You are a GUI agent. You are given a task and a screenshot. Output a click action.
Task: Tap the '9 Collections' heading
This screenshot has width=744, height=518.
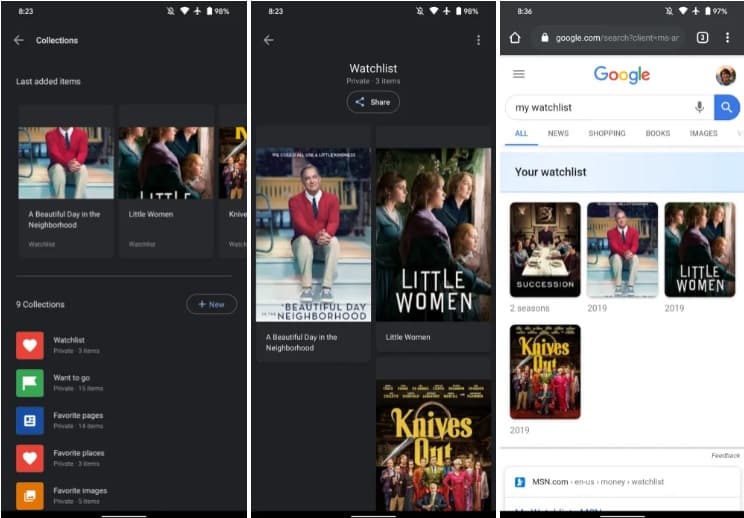pos(40,305)
